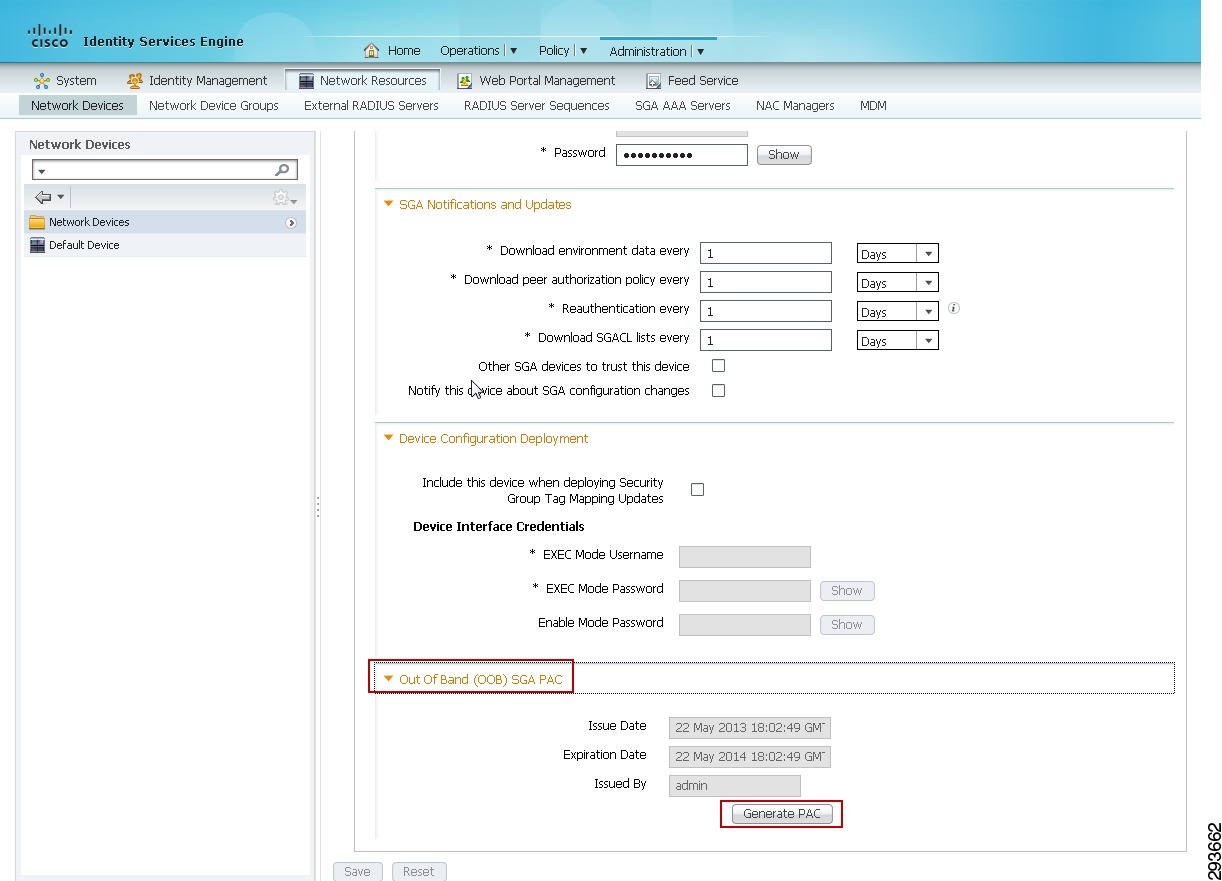
Task: Click Show next to Enable Mode Password
Action: pyautogui.click(x=847, y=625)
